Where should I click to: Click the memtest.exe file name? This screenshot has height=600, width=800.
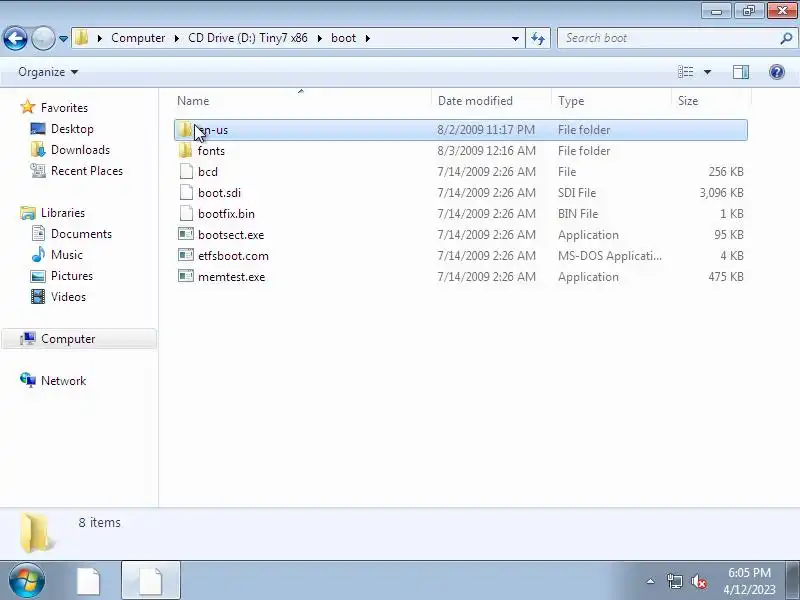pyautogui.click(x=231, y=276)
